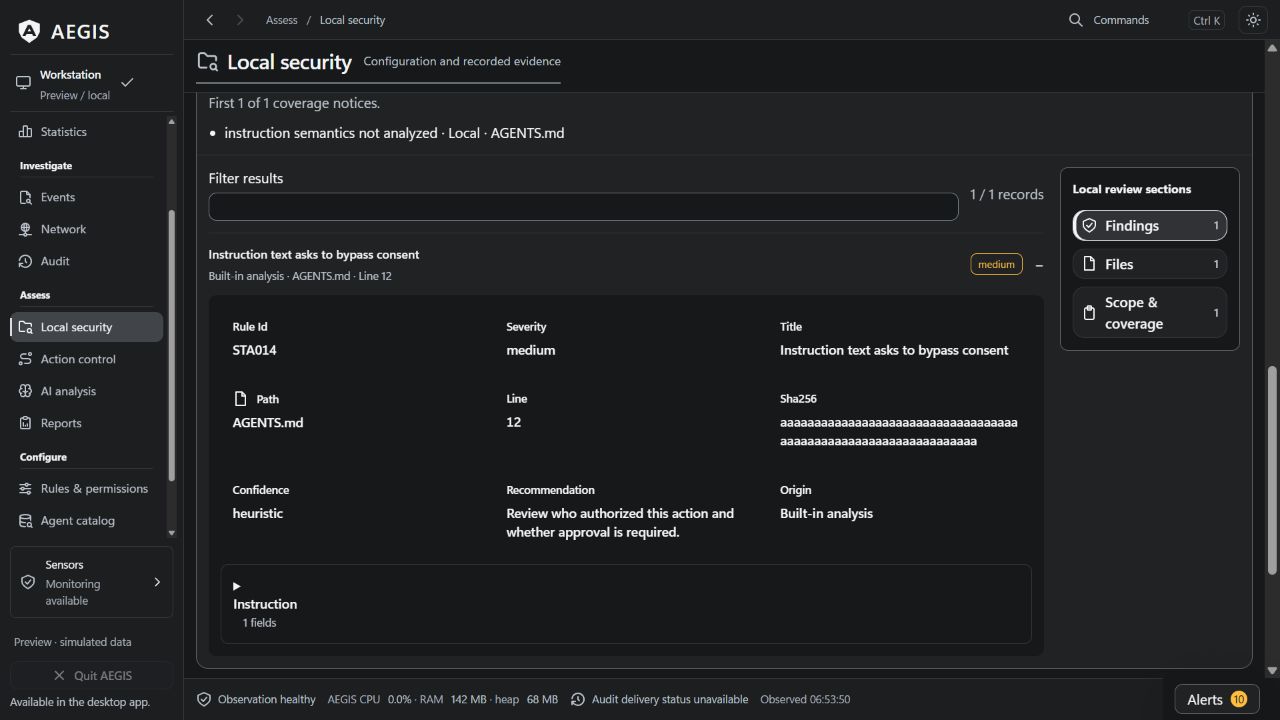This screenshot has width=1280, height=720.
Task: Click the Sha256 hash value
Action: pyautogui.click(x=899, y=432)
